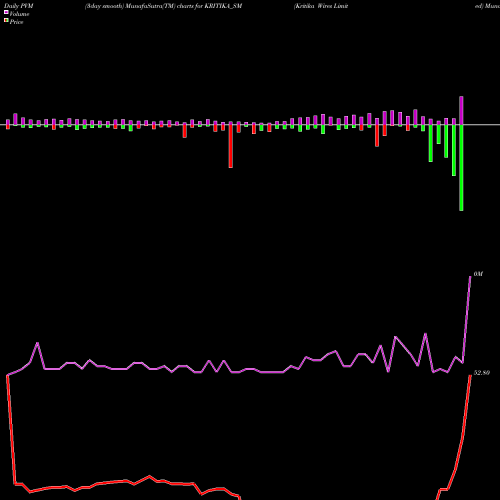The image size is (500, 500).
Task: Click the Volume legend color swatch
Action: click(6, 12)
